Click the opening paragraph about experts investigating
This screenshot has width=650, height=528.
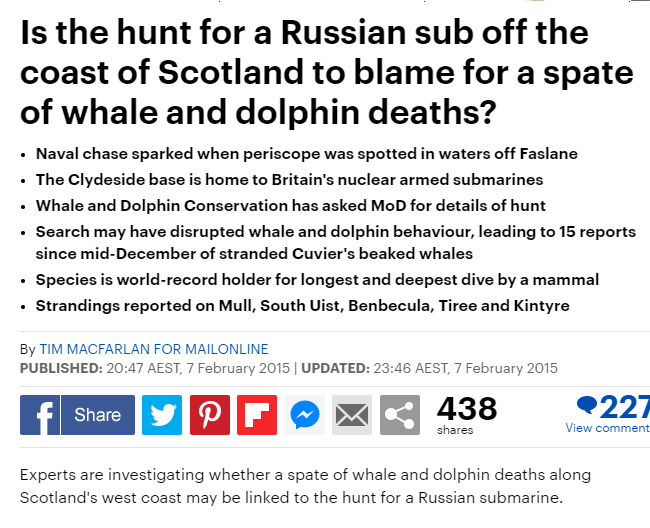[x=306, y=485]
